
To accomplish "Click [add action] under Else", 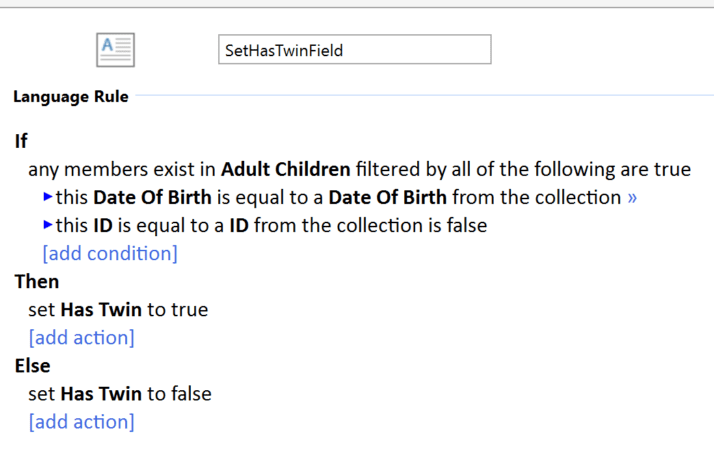I will [81, 422].
